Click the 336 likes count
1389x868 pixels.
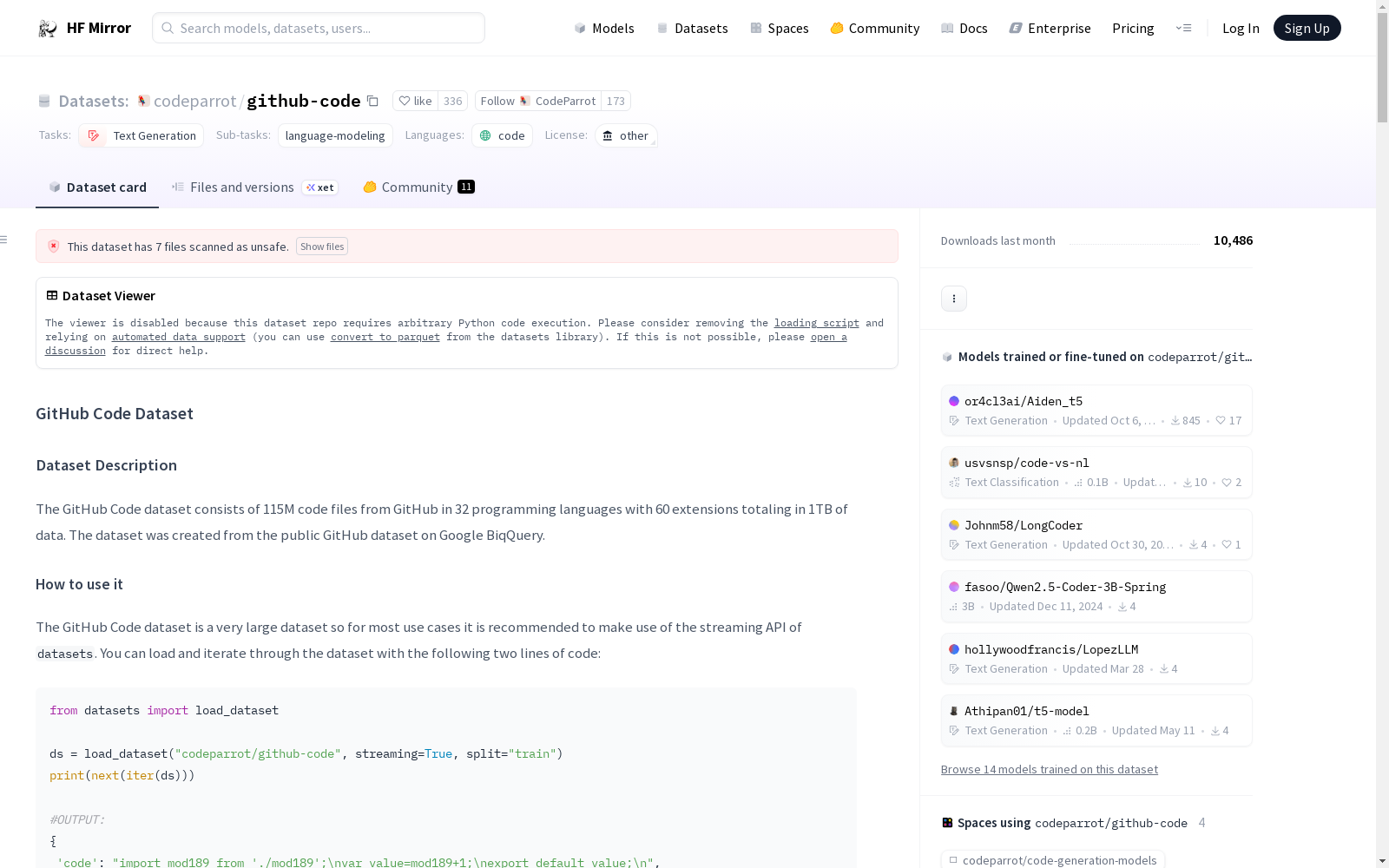453,101
